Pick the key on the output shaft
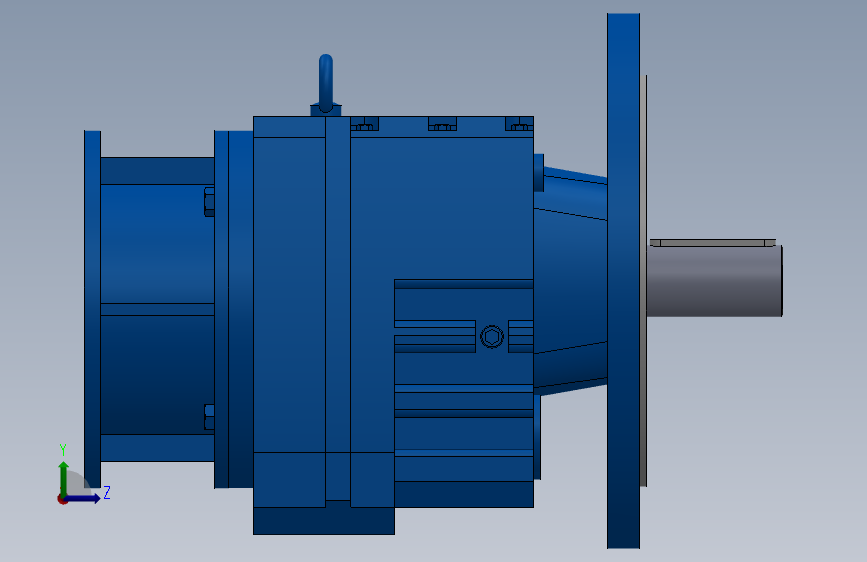867x562 pixels. 712,243
